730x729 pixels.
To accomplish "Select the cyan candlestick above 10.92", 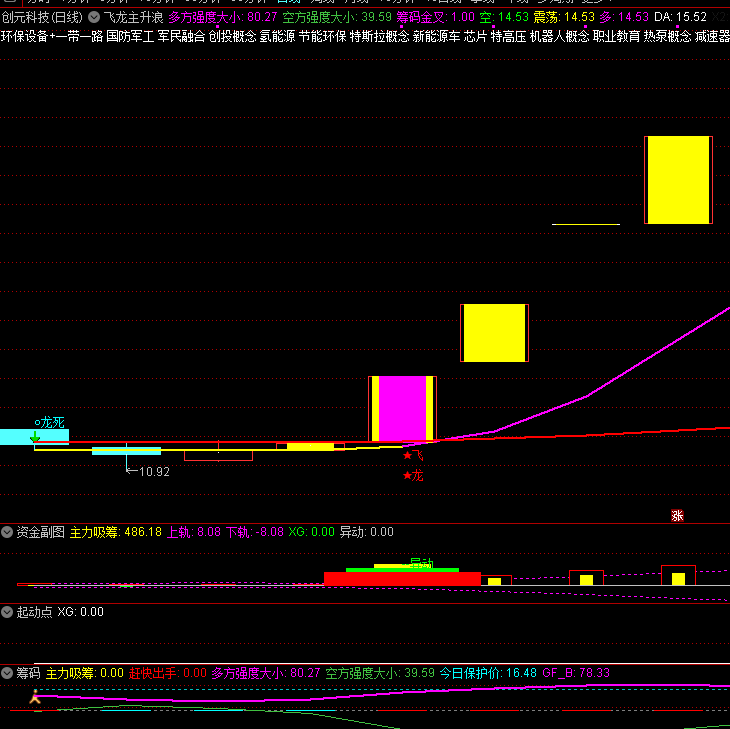I will 126,451.
